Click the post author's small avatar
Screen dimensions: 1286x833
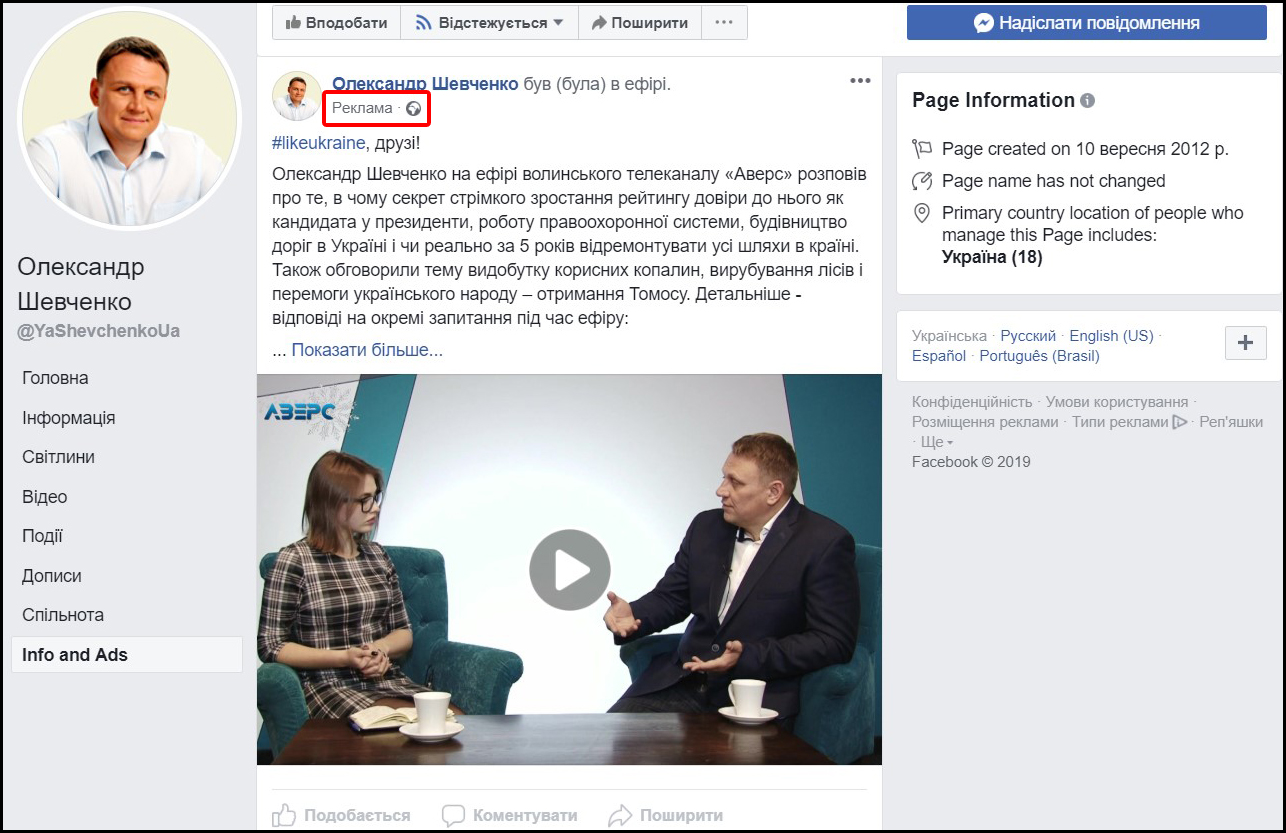(x=297, y=96)
